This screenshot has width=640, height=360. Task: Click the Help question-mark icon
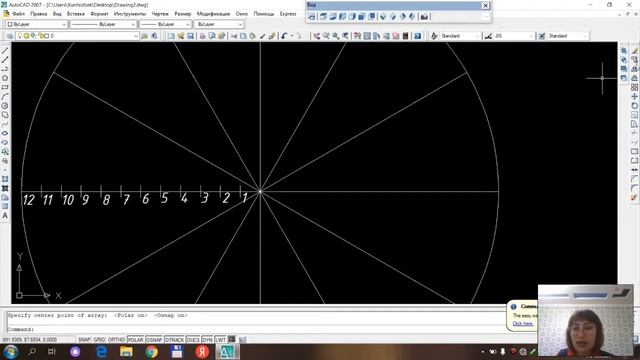(418, 36)
